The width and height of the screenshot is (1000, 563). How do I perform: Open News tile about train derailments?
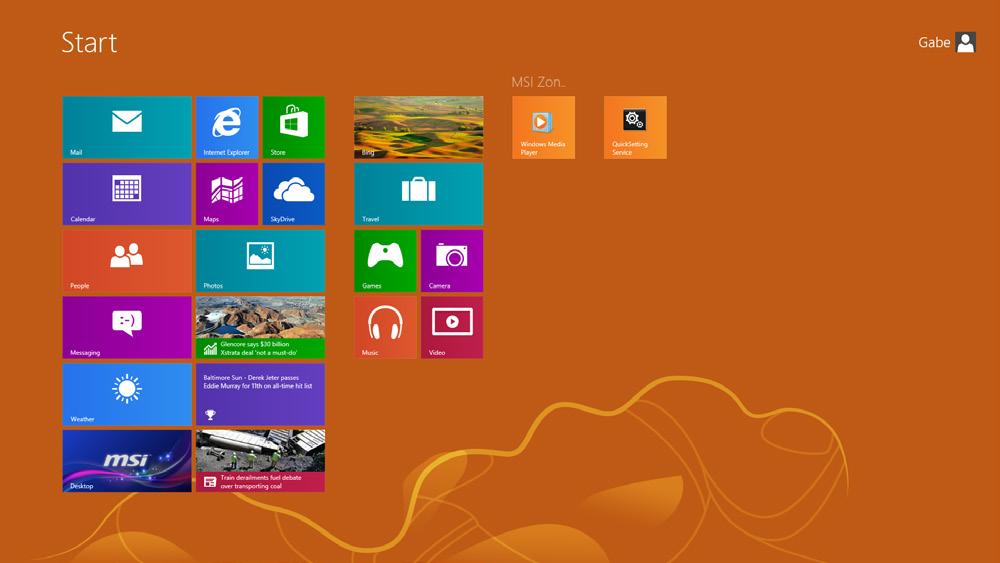point(260,460)
